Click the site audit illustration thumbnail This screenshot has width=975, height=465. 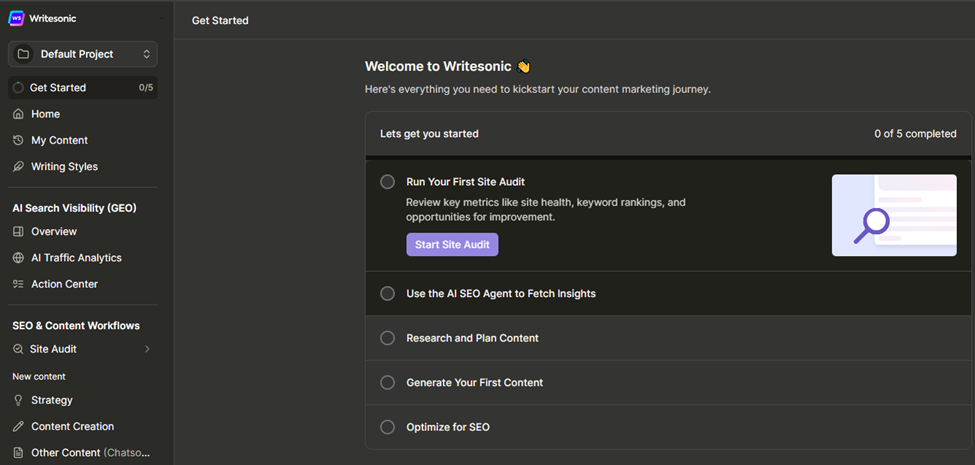[x=894, y=215]
